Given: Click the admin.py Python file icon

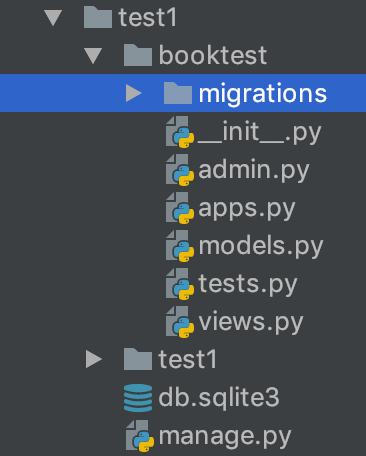Looking at the screenshot, I should tap(180, 170).
